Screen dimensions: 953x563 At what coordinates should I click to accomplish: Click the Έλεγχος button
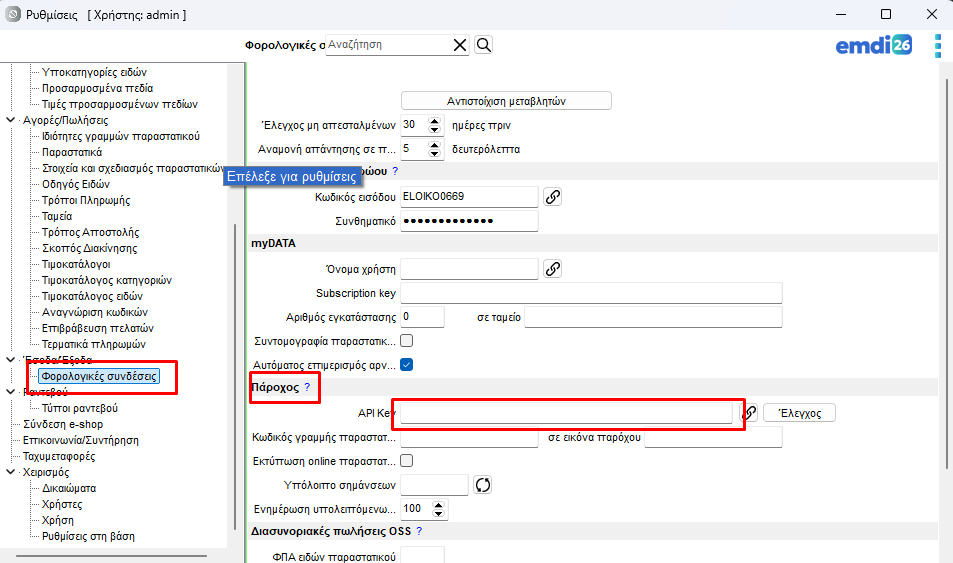tap(799, 412)
